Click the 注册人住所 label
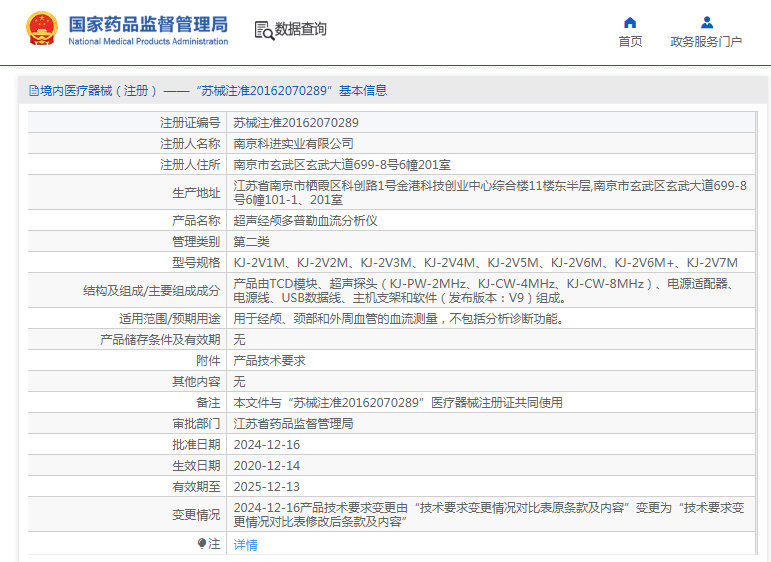This screenshot has height=562, width=771. click(x=190, y=165)
